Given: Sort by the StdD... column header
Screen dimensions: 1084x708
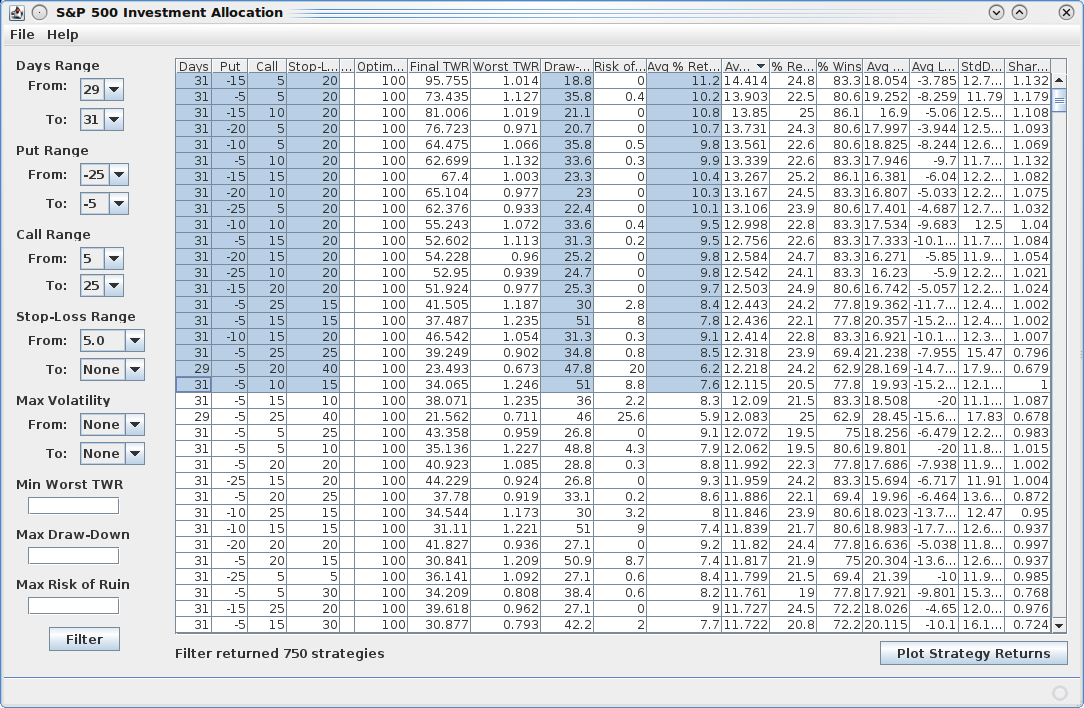Looking at the screenshot, I should (x=981, y=66).
